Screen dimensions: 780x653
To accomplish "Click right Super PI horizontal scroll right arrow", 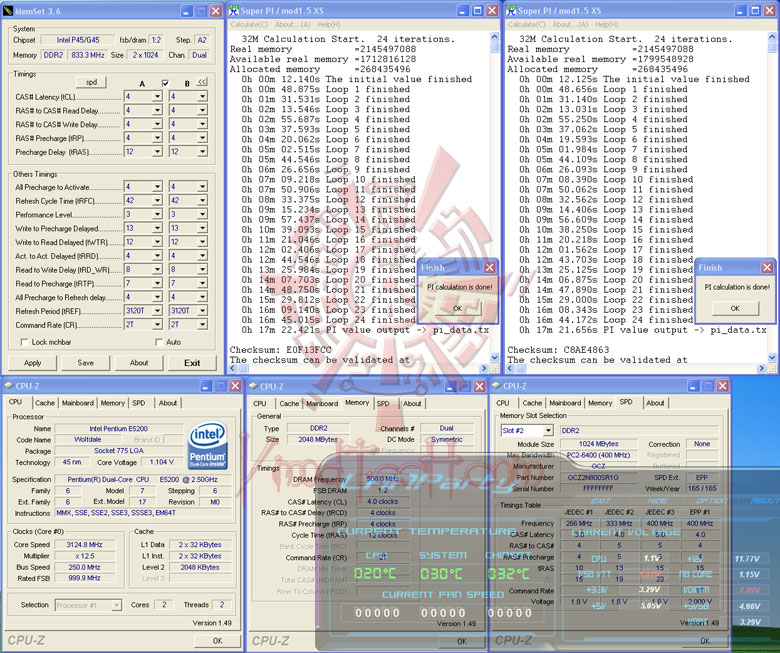I will click(761, 368).
